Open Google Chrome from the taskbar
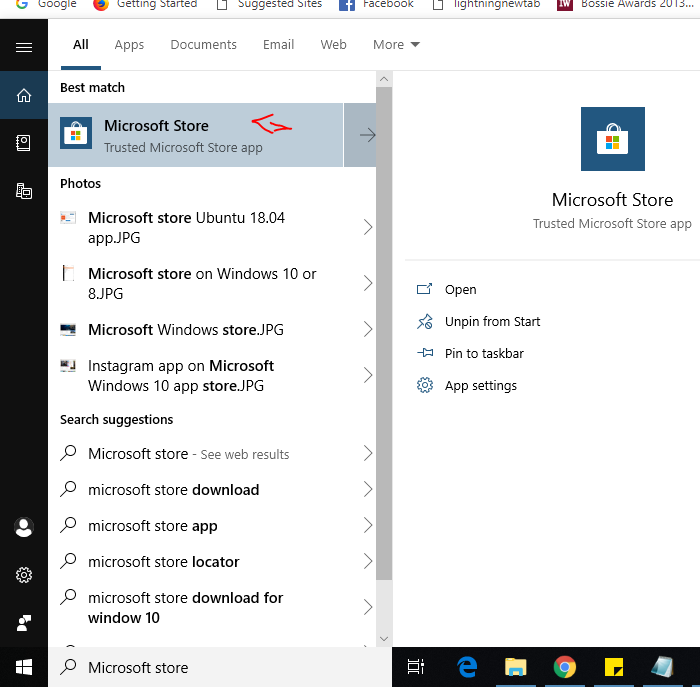The height and width of the screenshot is (687, 700). click(x=564, y=667)
